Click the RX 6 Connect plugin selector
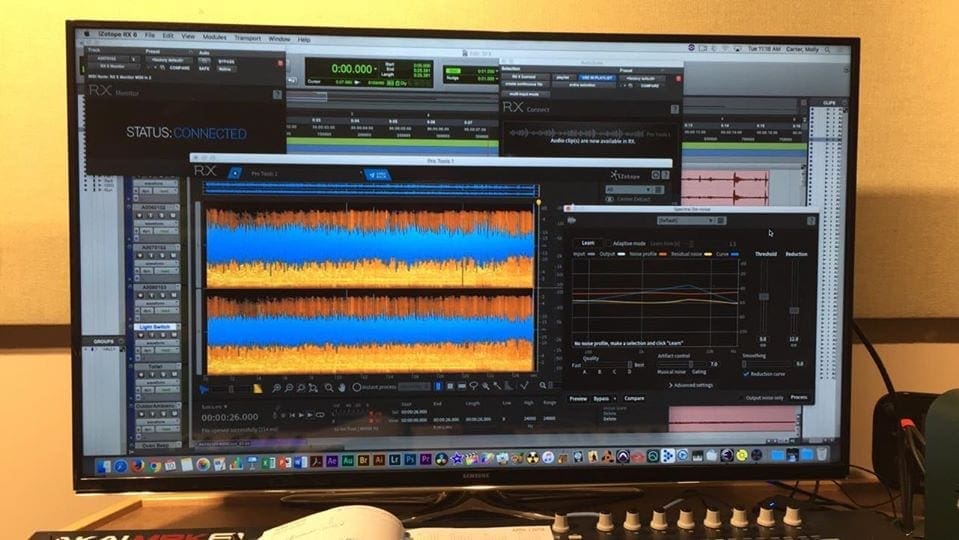Viewport: 959px width, 540px height. pos(524,76)
